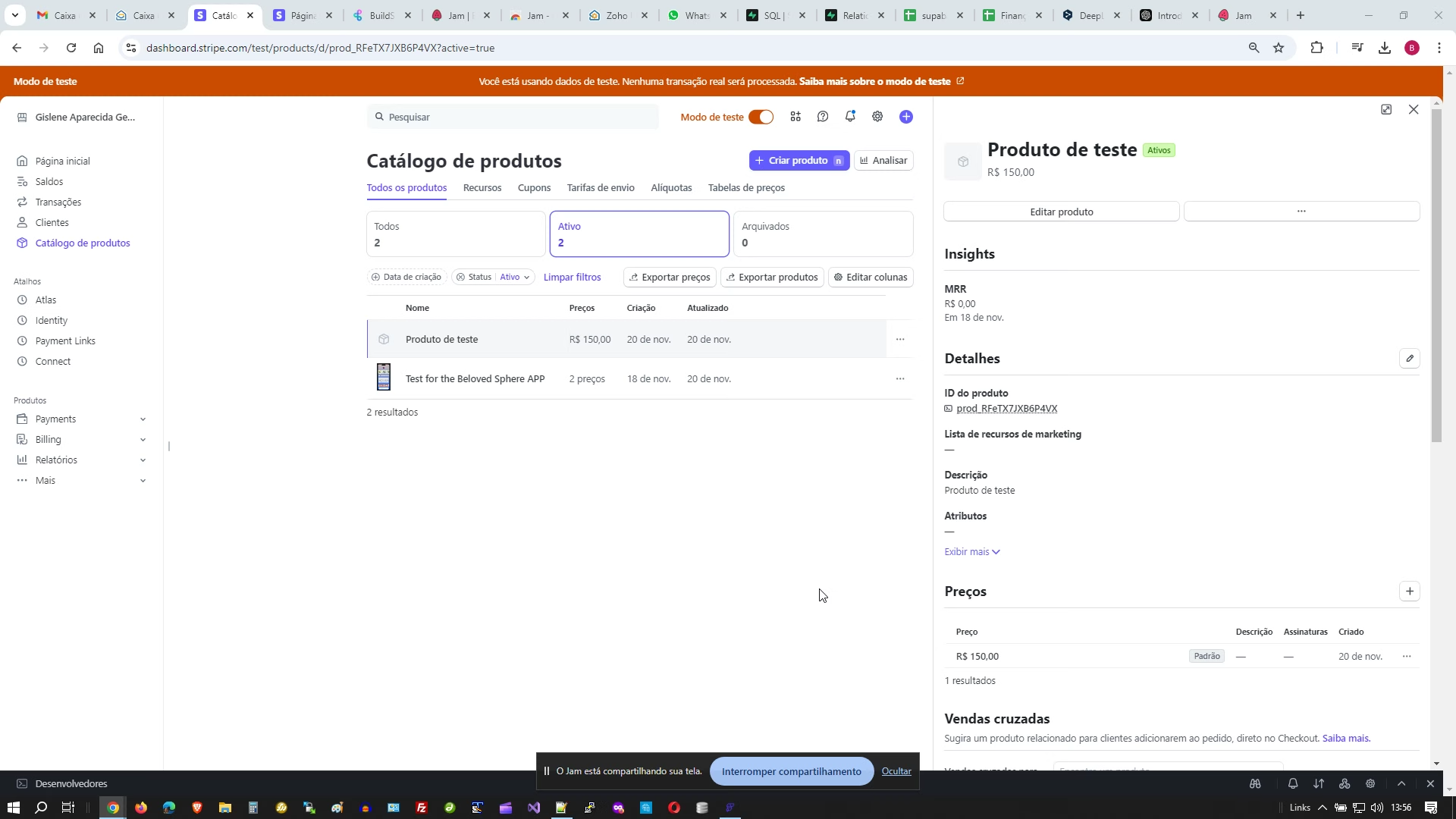Click the Criar produto button
The height and width of the screenshot is (819, 1456).
(x=799, y=161)
